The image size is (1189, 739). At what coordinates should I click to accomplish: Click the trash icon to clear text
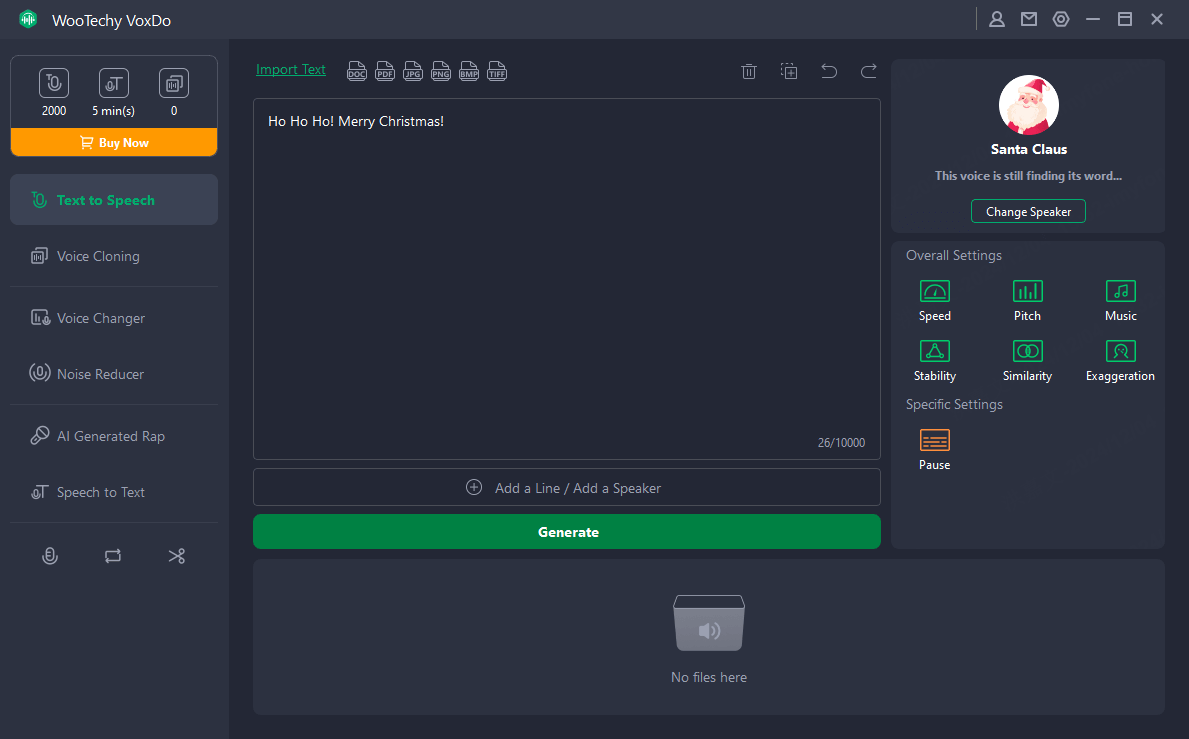click(748, 71)
